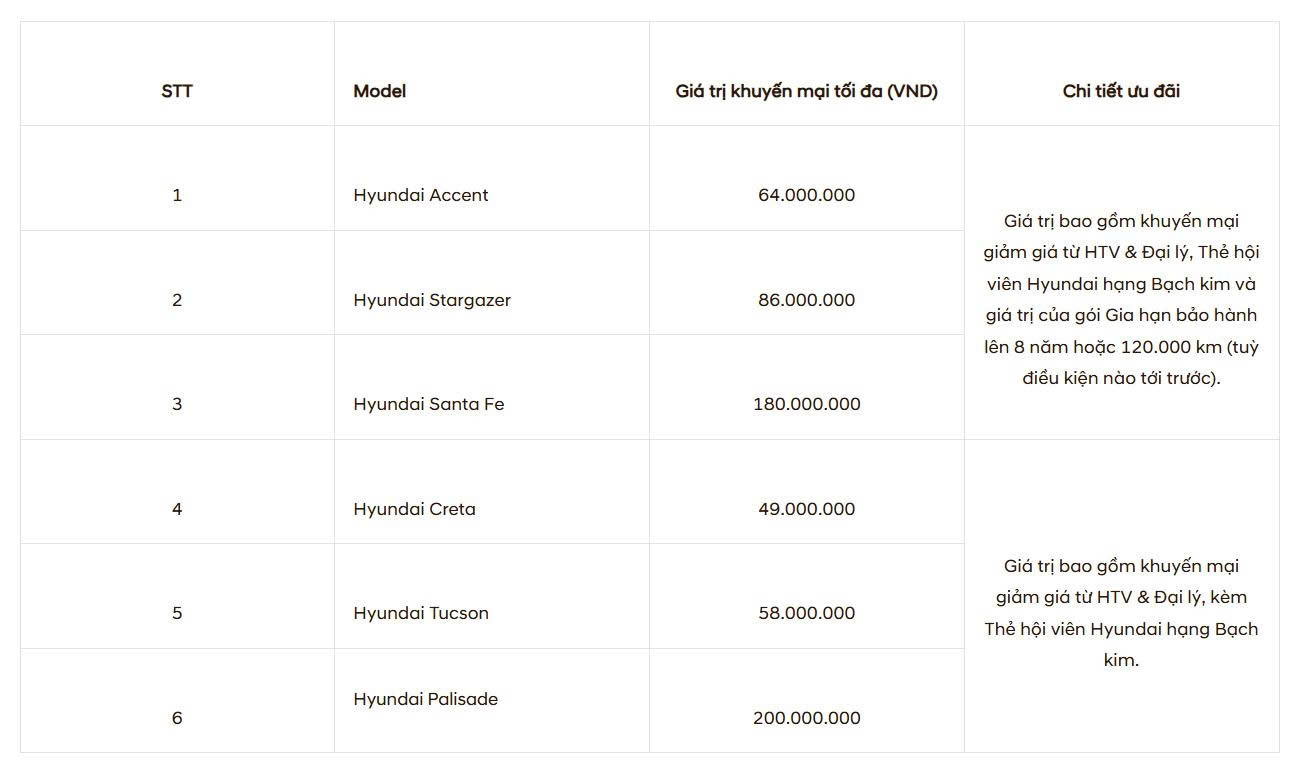Image resolution: width=1299 pixels, height=769 pixels.
Task: Click the 58.000.000 promotion value
Action: click(806, 613)
